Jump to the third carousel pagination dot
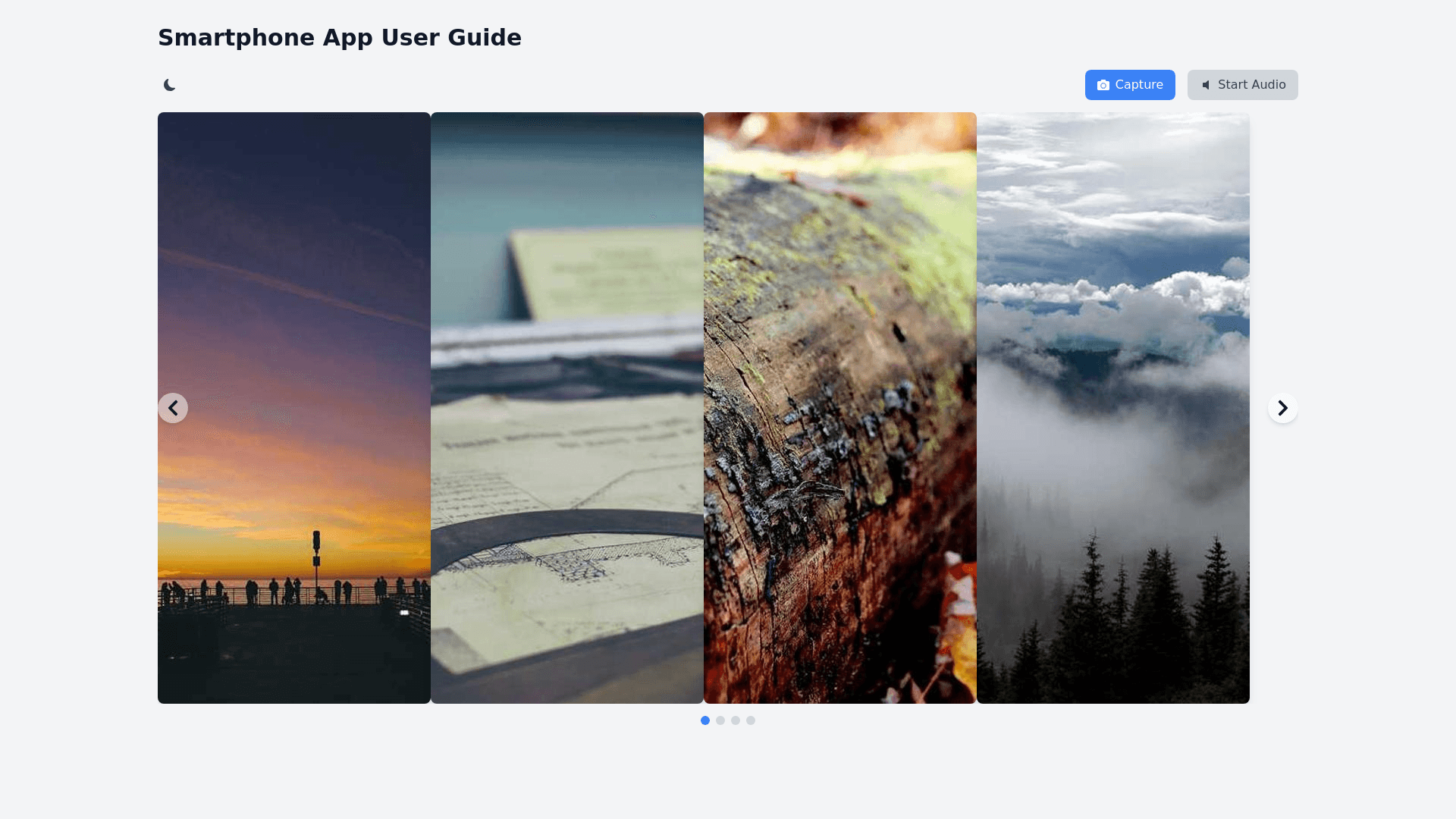Image resolution: width=1456 pixels, height=819 pixels. coord(736,720)
